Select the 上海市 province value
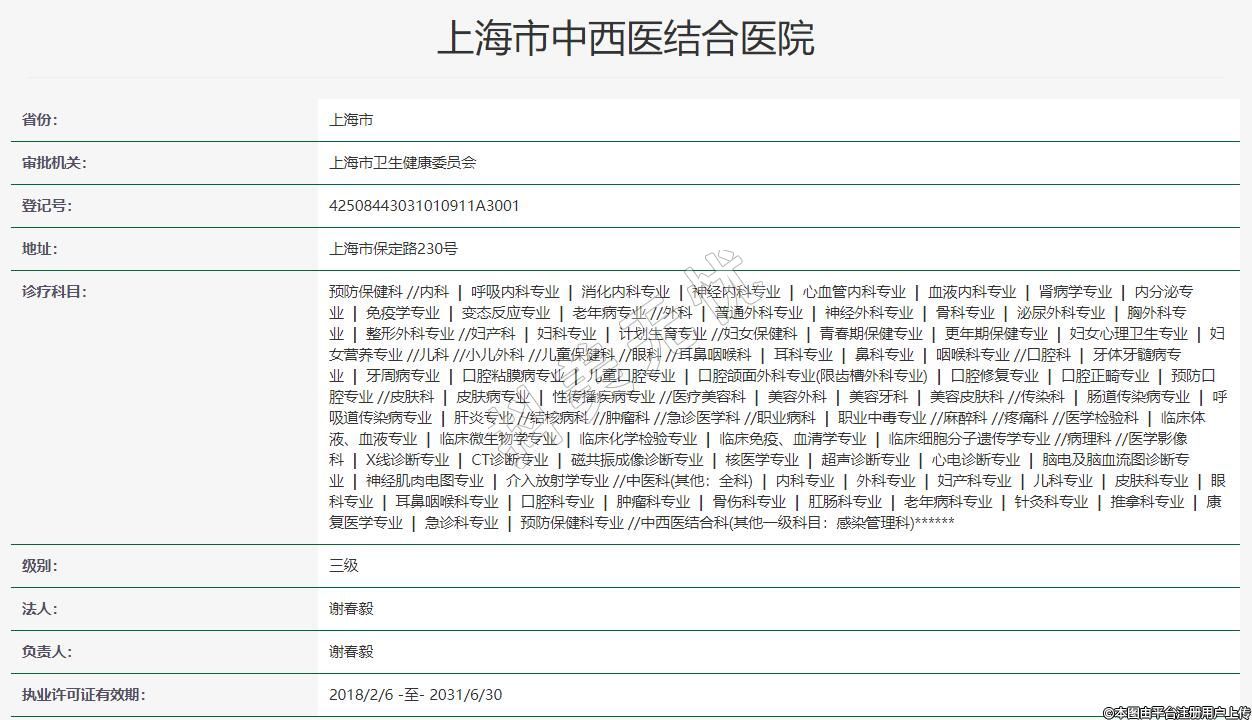 pyautogui.click(x=351, y=120)
